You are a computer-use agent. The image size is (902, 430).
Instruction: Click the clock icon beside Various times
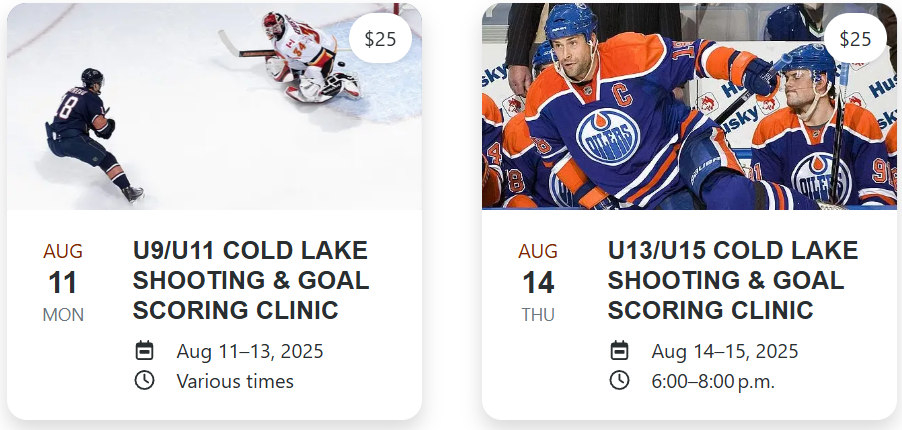(x=144, y=380)
